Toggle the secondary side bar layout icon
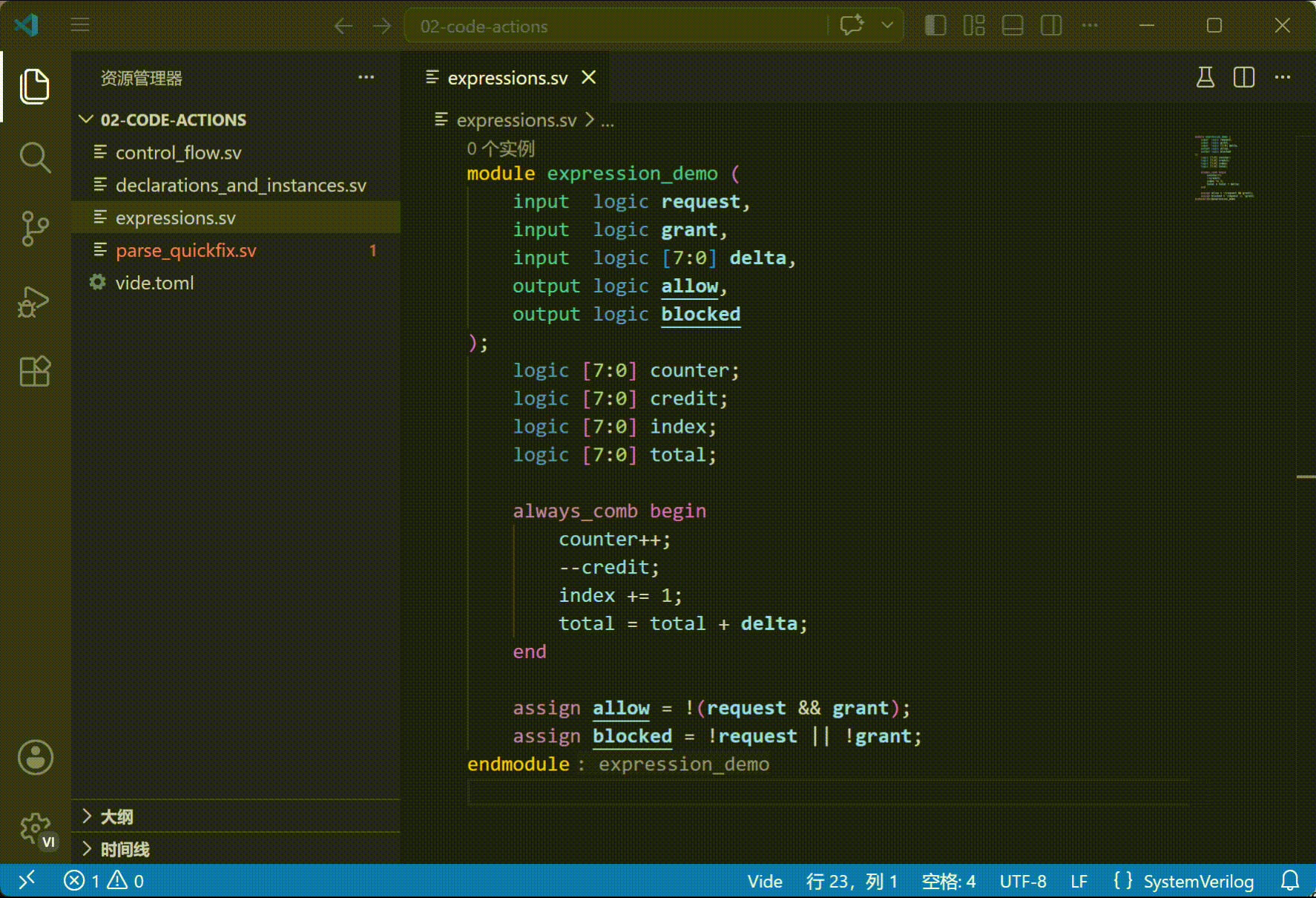The height and width of the screenshot is (898, 1316). pos(1051,25)
